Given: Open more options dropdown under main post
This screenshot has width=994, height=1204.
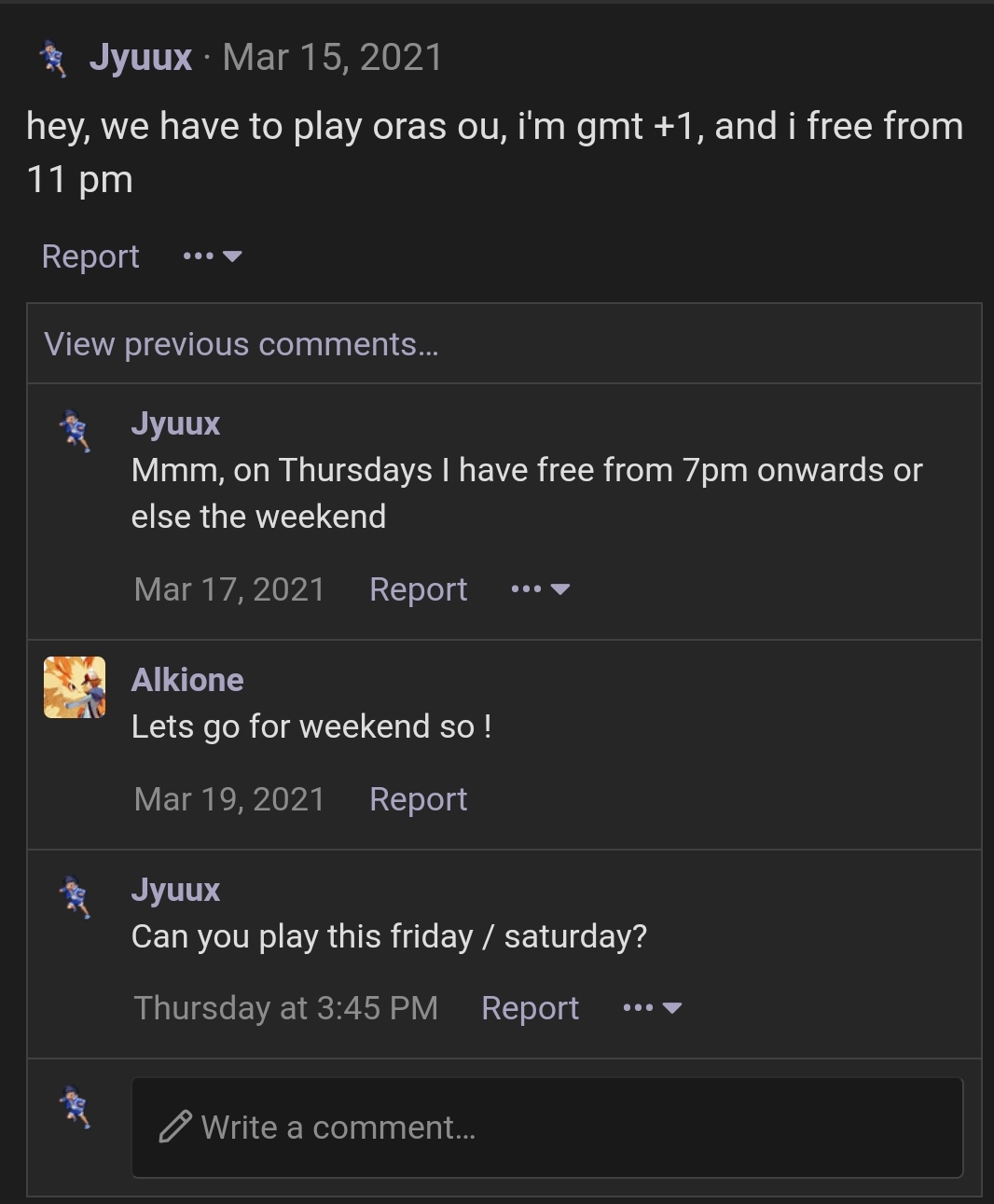Looking at the screenshot, I should pos(213,256).
